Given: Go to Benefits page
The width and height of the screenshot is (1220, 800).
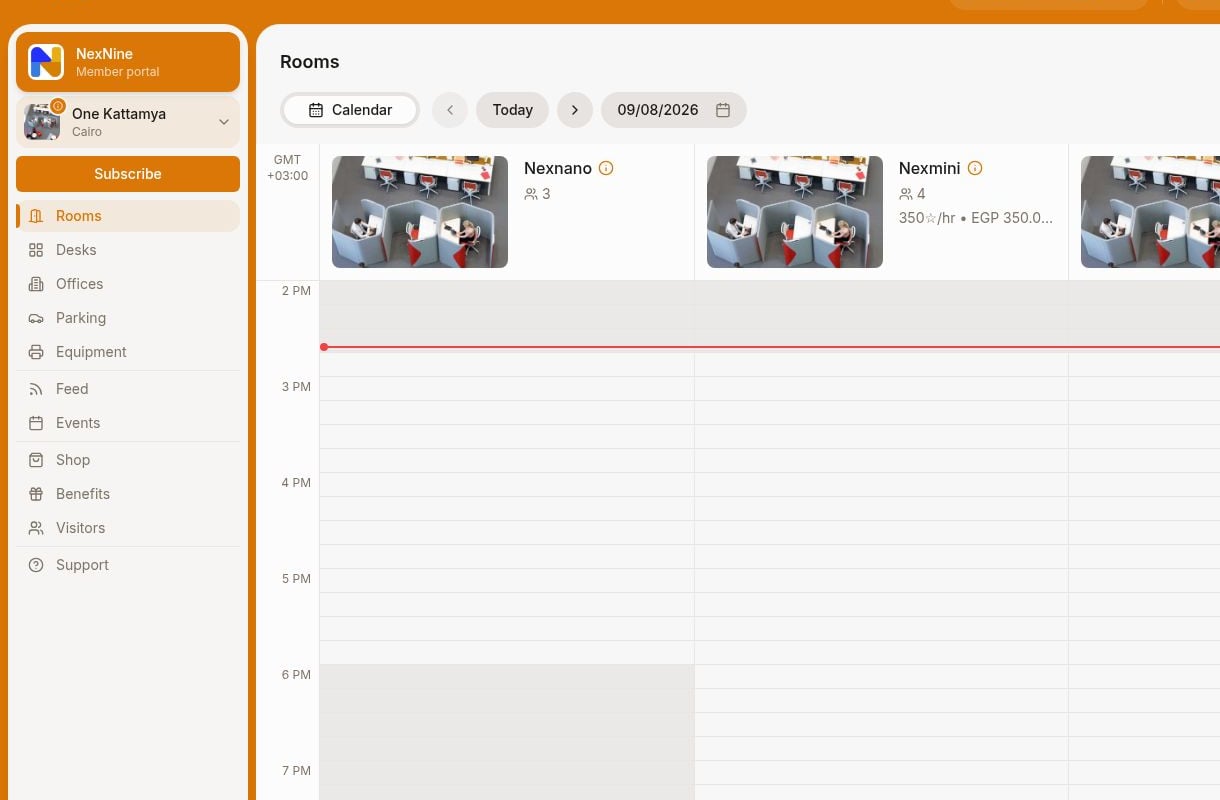Looking at the screenshot, I should tap(128, 494).
